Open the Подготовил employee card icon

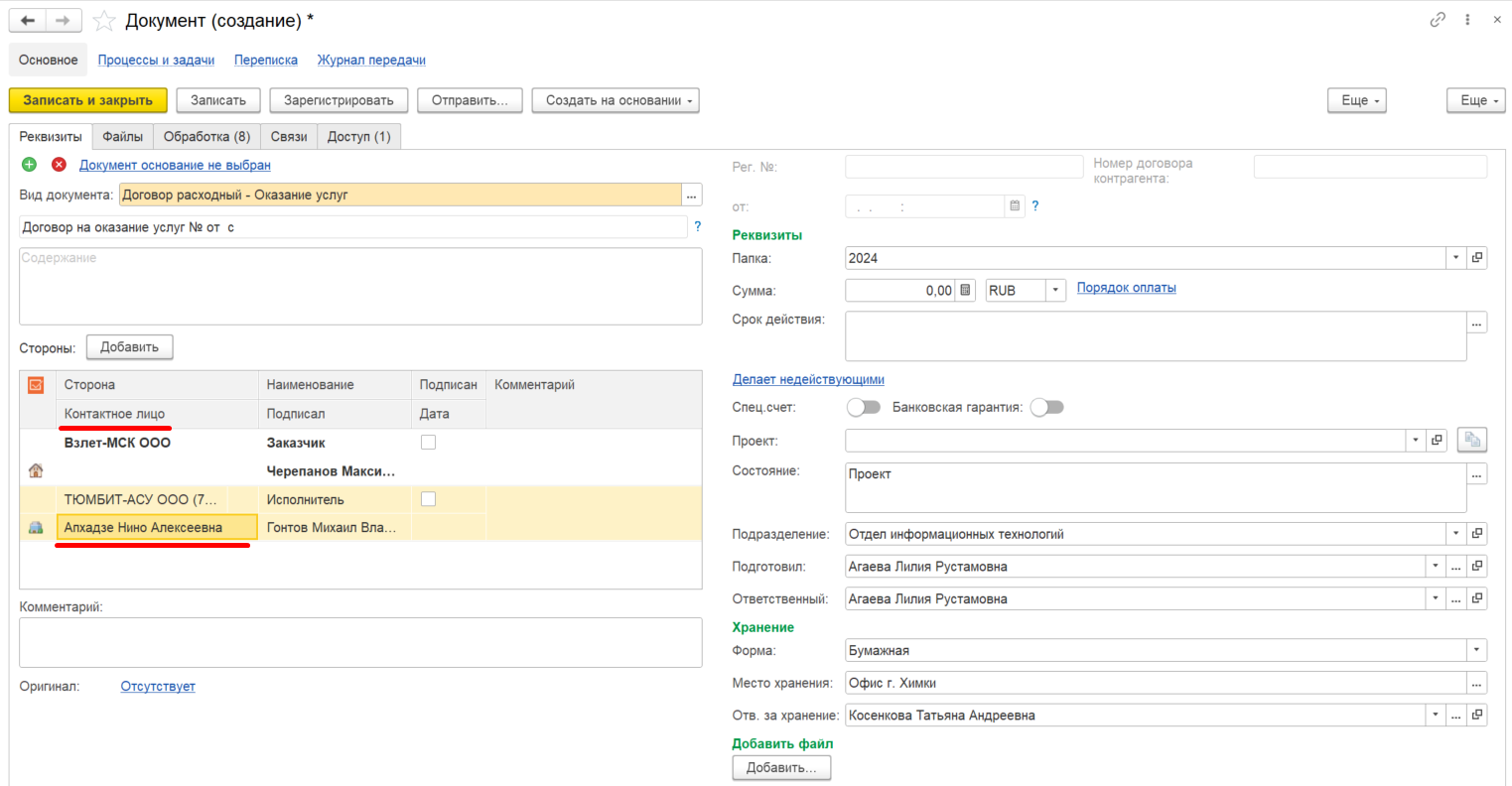[x=1477, y=567]
